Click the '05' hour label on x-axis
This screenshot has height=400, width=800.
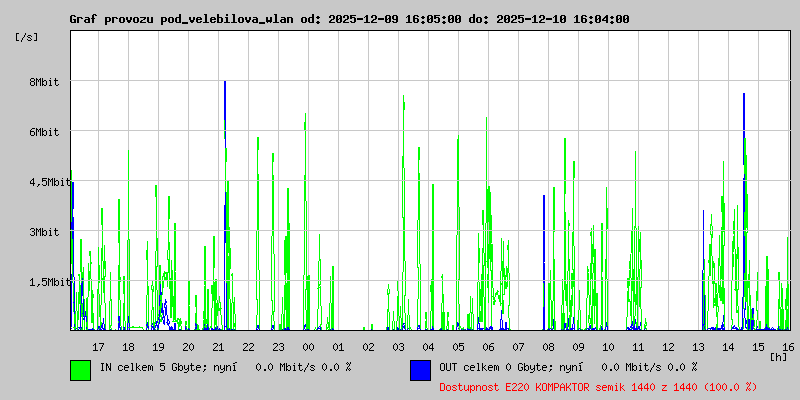click(x=459, y=347)
